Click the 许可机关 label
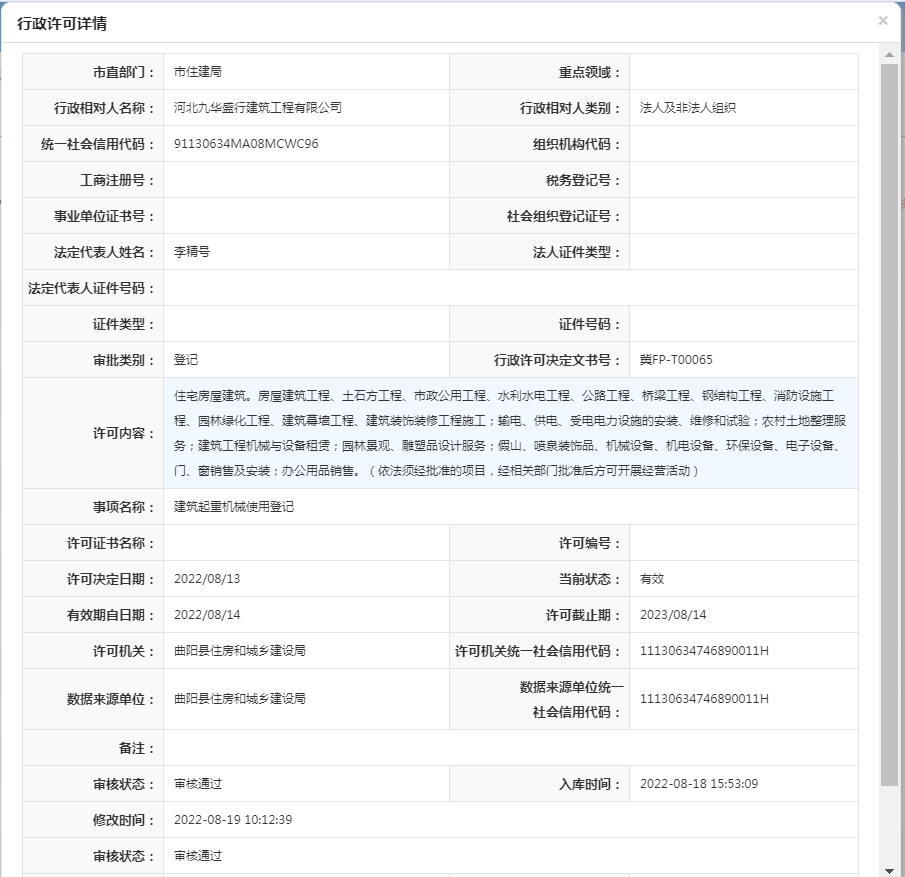Screen dimensions: 905x877 point(124,651)
